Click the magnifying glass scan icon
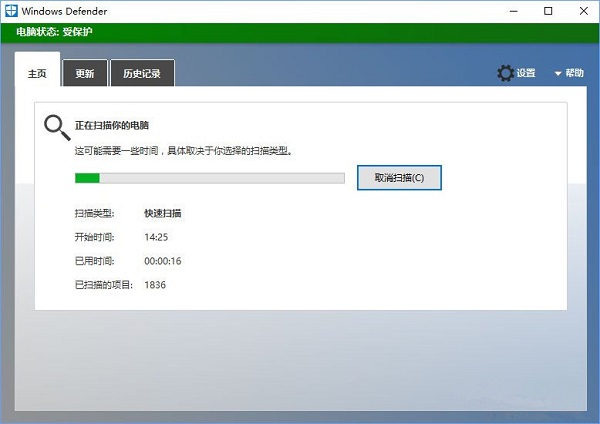Viewport: 600px width, 424px height. click(57, 128)
